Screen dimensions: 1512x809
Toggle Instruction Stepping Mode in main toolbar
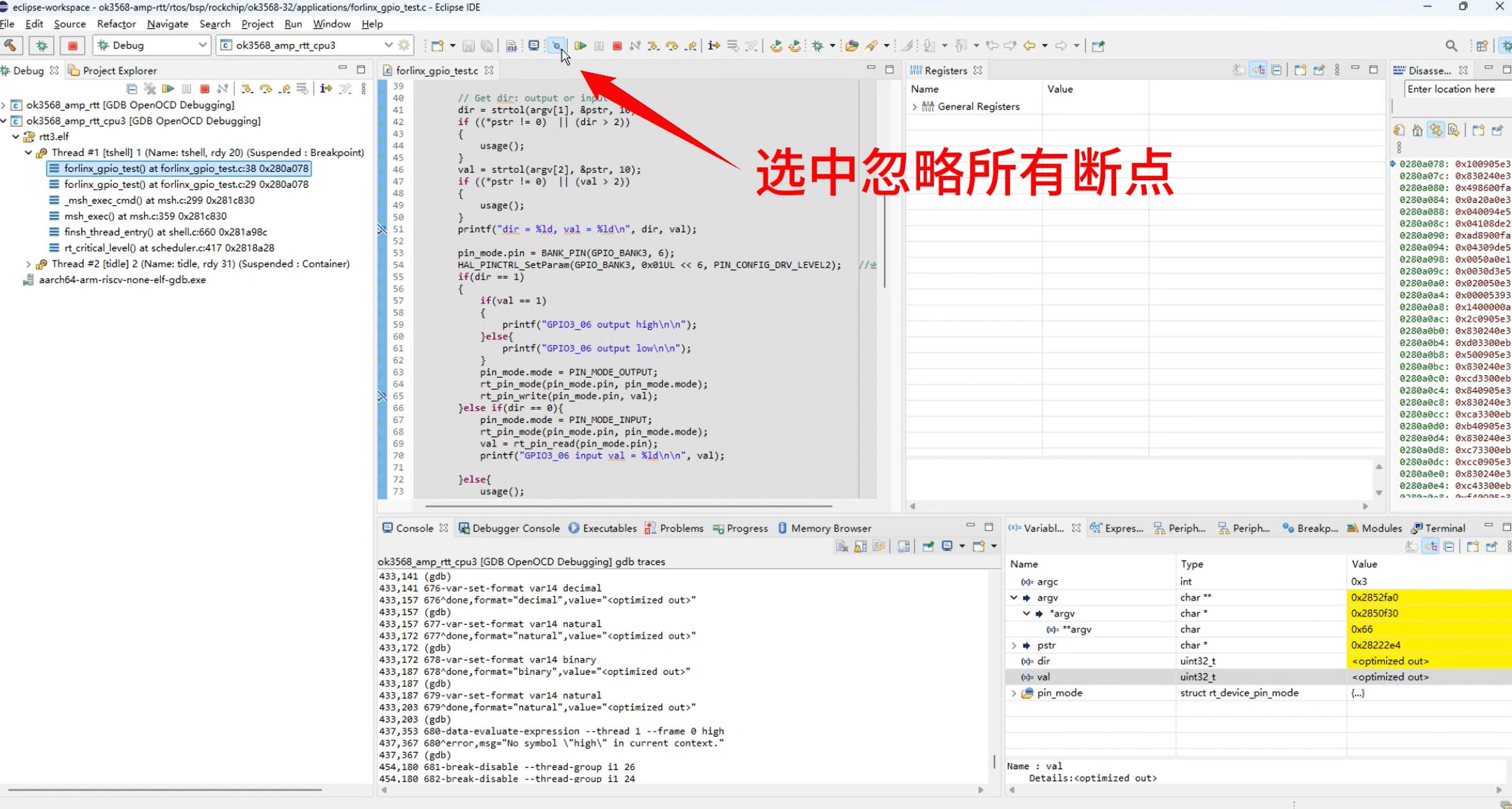coord(713,46)
